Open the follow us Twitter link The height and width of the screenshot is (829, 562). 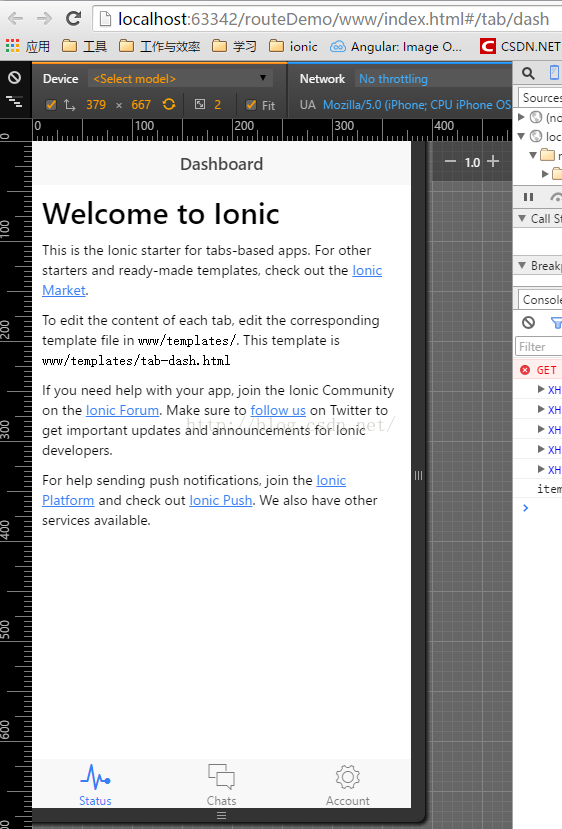coord(278,410)
